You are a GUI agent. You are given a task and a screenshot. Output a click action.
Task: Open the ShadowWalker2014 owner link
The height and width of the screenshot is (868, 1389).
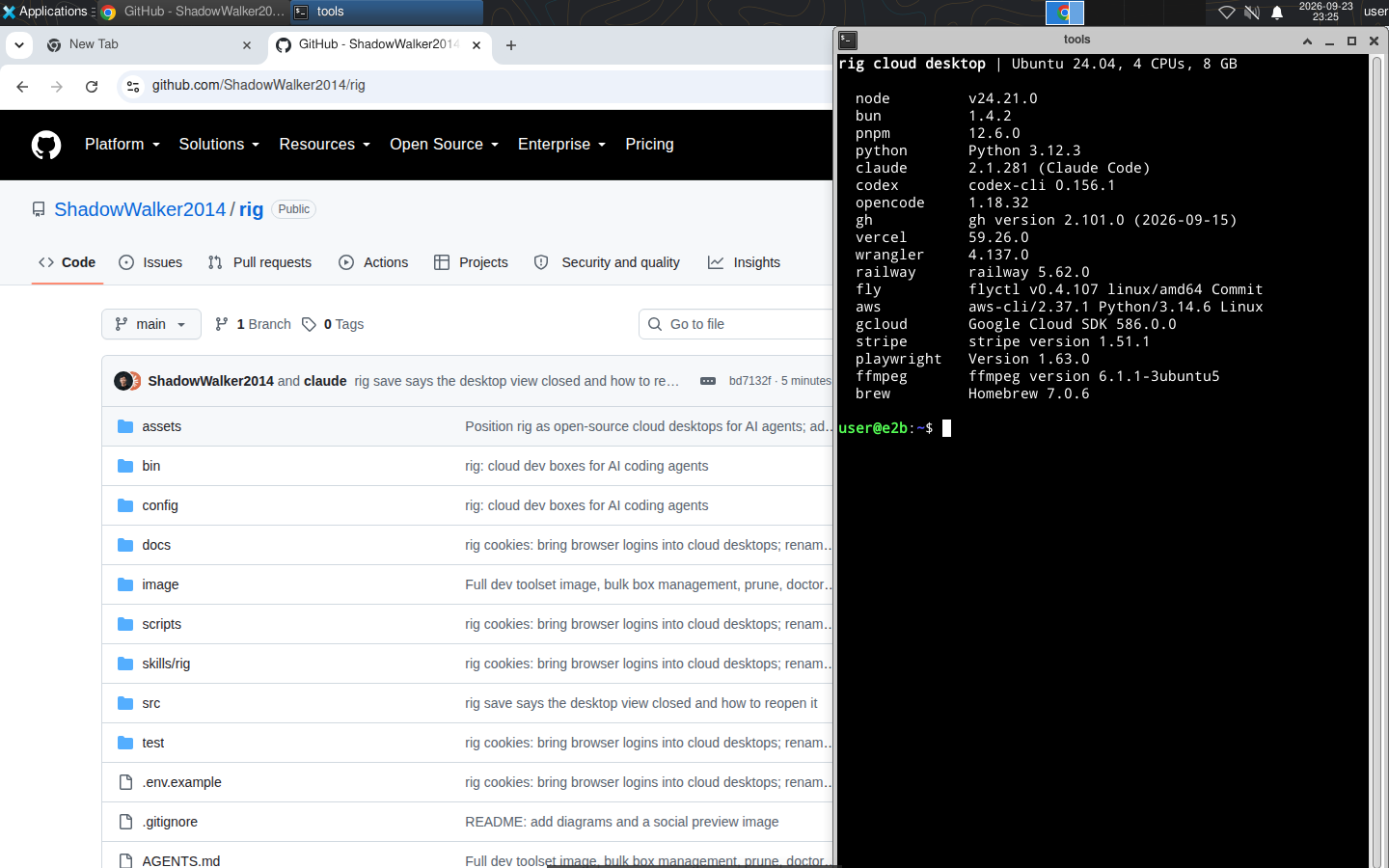click(x=140, y=209)
